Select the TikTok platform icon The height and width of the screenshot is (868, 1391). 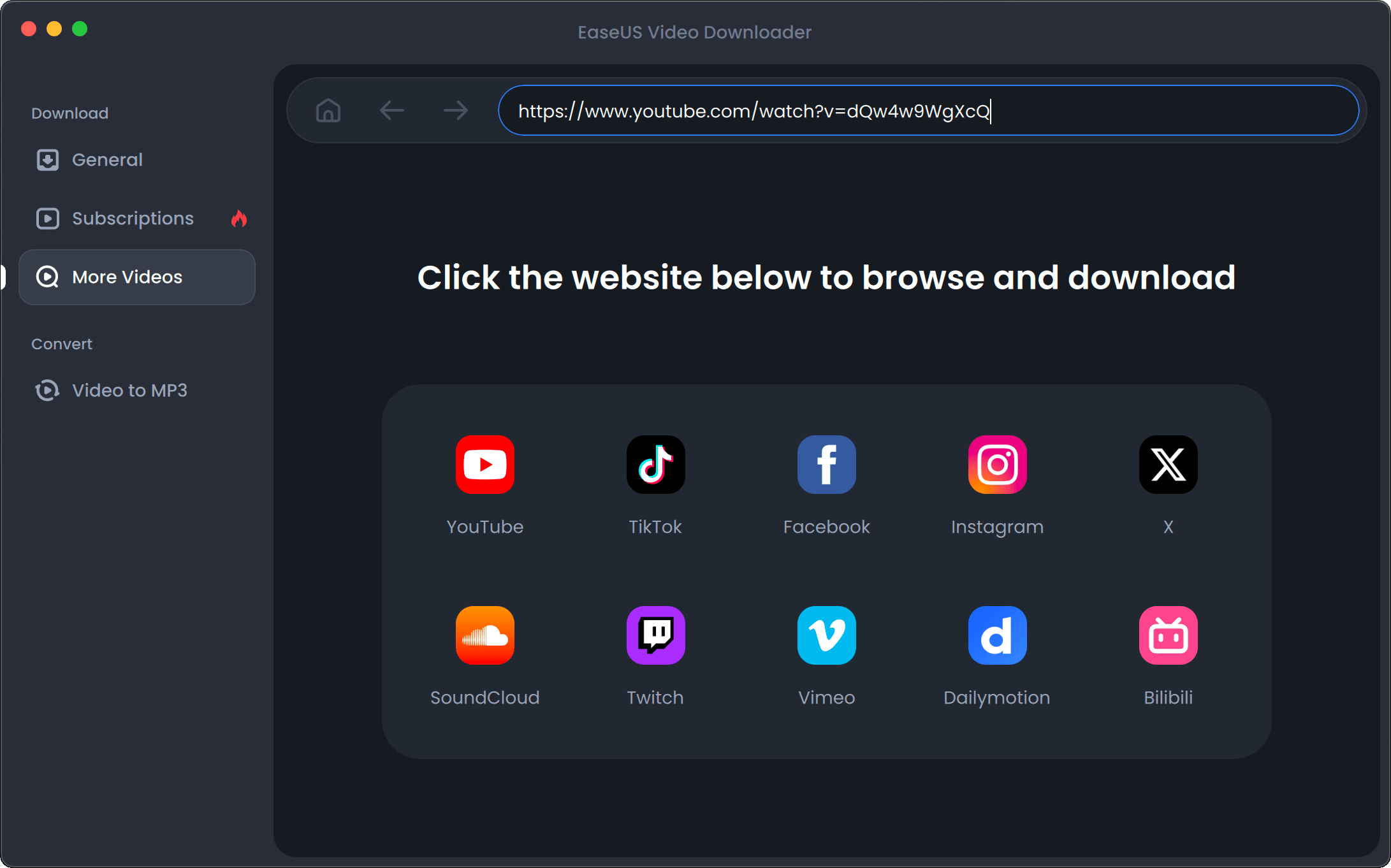[655, 463]
